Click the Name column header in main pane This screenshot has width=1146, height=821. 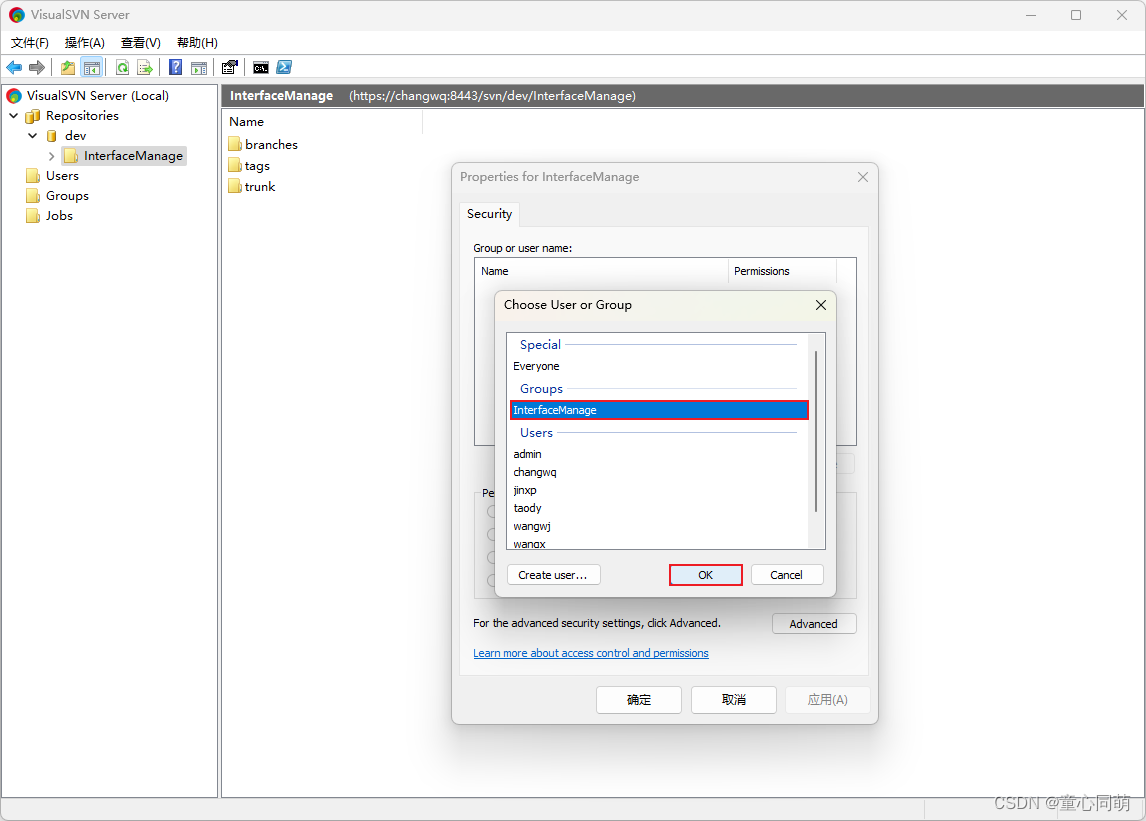pos(322,122)
